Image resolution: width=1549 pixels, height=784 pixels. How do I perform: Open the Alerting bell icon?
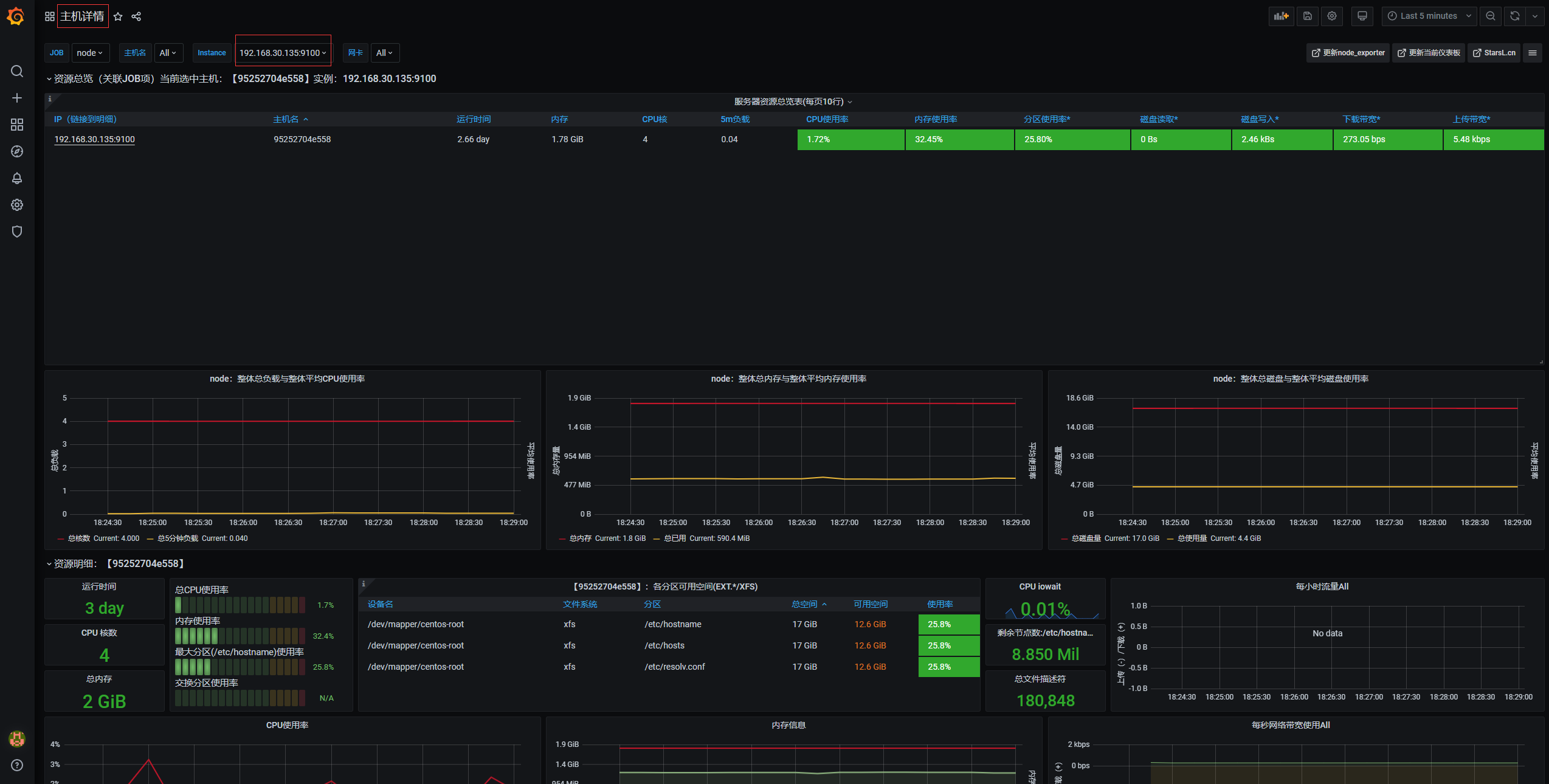(17, 178)
